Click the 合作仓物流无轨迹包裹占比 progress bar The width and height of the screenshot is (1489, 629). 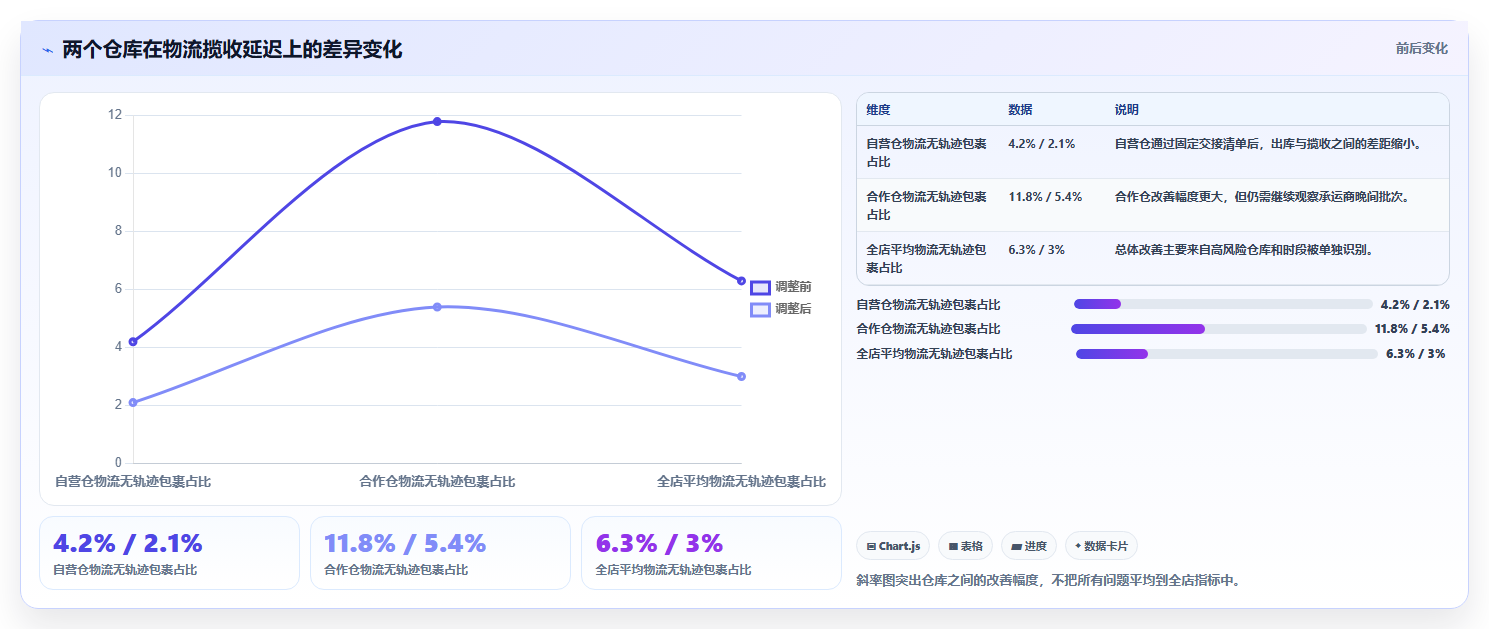[x=1218, y=329]
